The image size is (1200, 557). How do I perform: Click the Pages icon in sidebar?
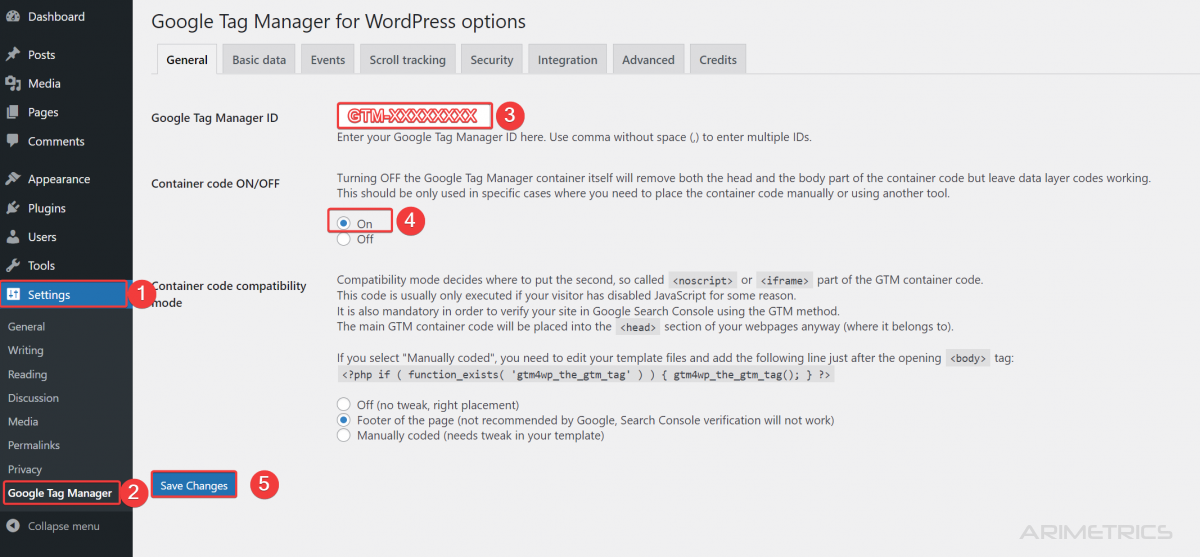click(x=13, y=113)
